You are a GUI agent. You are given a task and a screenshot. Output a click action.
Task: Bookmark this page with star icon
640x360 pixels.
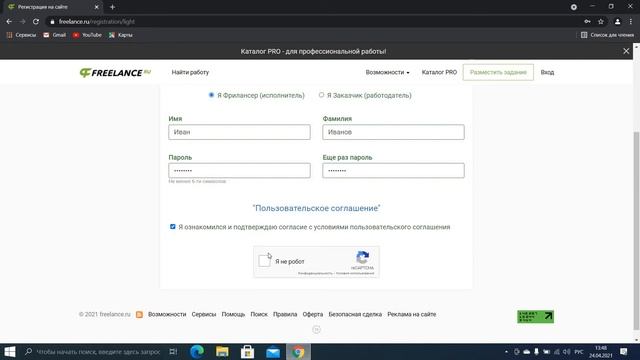(601, 22)
